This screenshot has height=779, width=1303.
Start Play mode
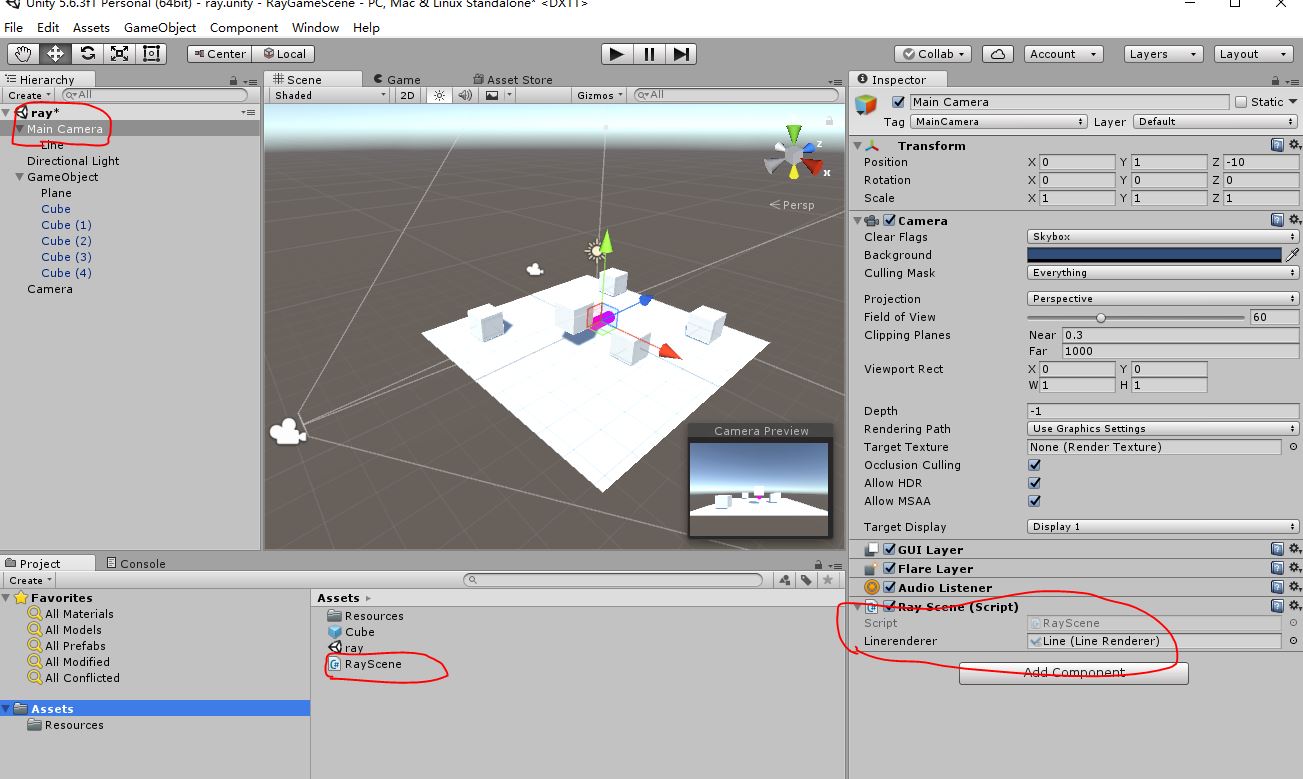pos(617,54)
